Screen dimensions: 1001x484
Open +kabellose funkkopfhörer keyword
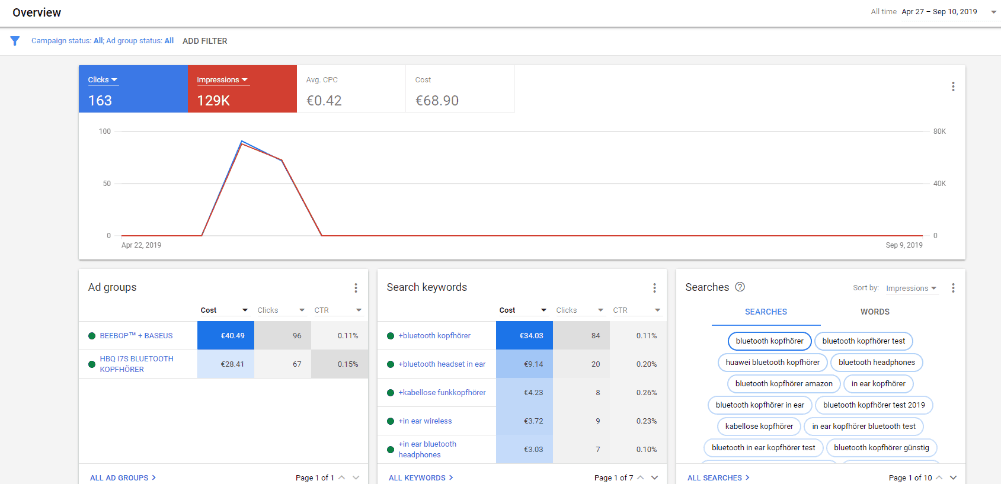point(442,393)
